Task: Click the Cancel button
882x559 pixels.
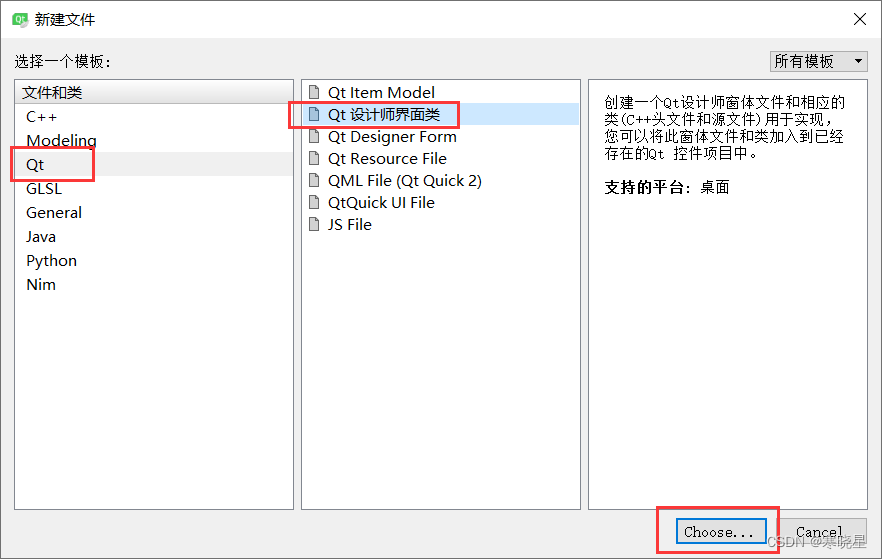Action: click(822, 531)
